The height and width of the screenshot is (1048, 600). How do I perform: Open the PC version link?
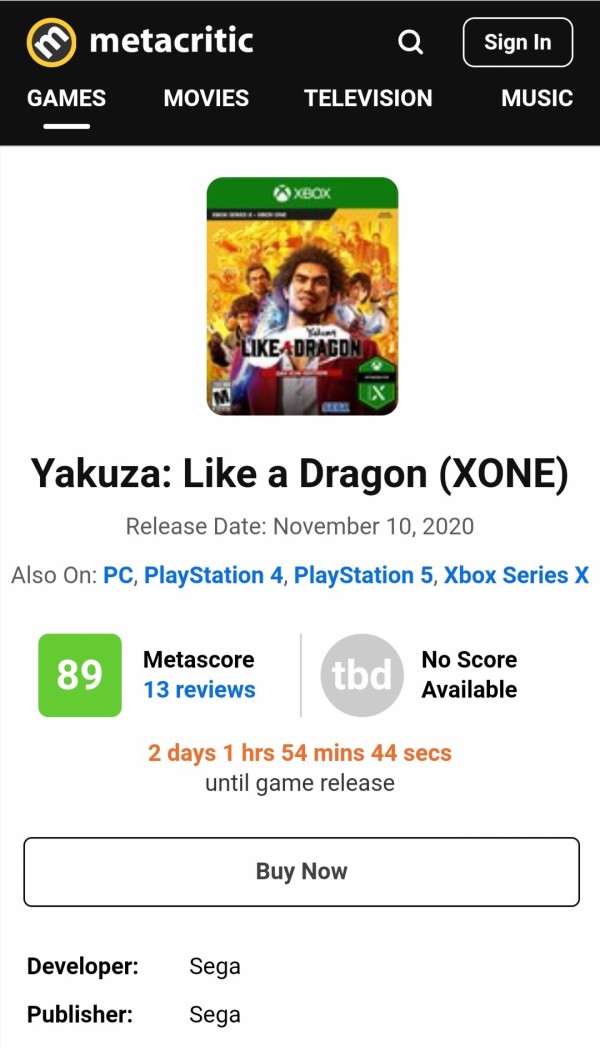(x=118, y=576)
